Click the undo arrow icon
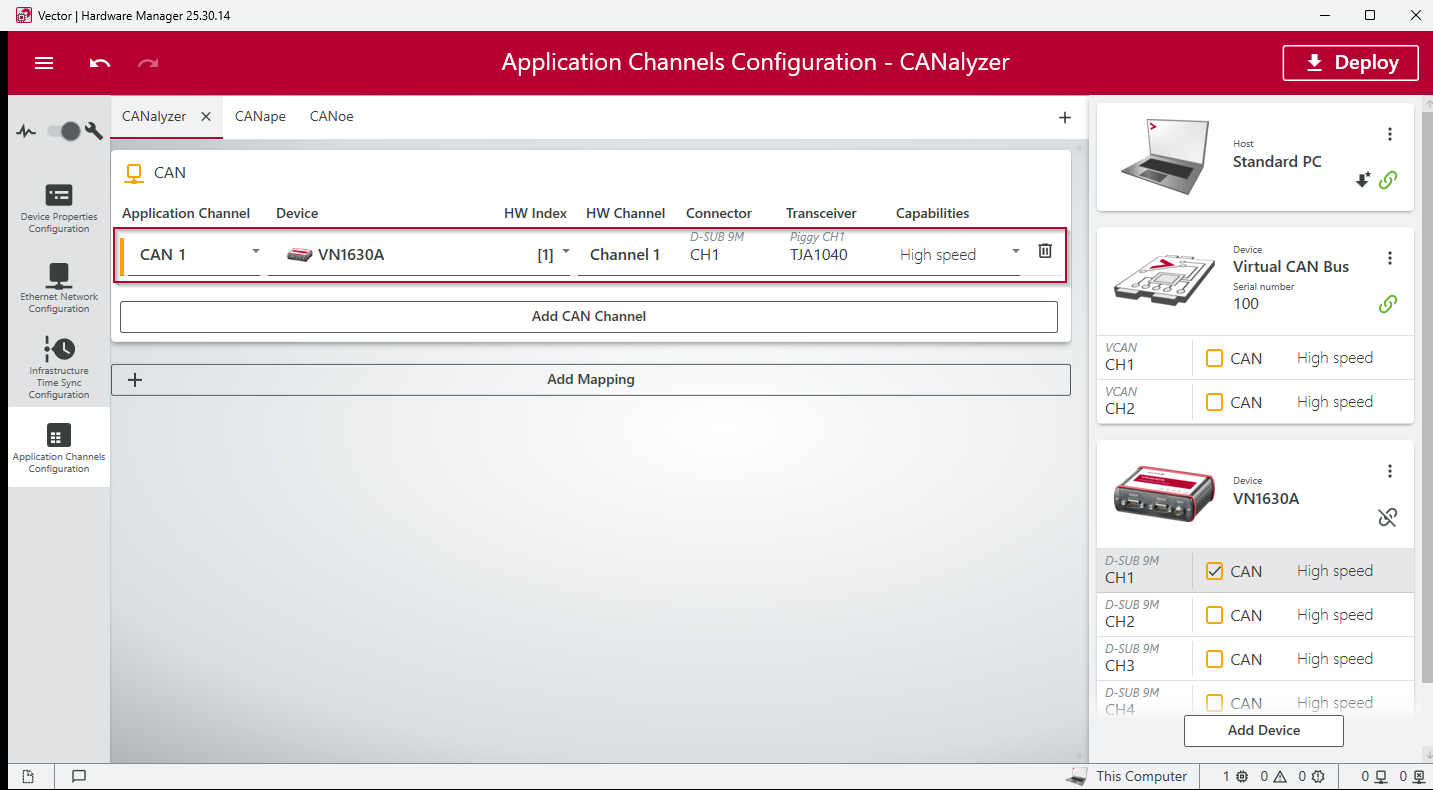The width and height of the screenshot is (1433, 790). coord(100,63)
